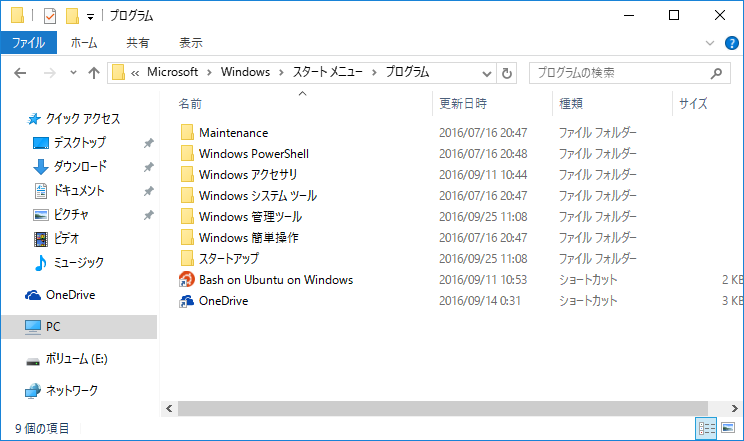
Task: Select ダウンロード in the navigation pane
Action: (80, 167)
